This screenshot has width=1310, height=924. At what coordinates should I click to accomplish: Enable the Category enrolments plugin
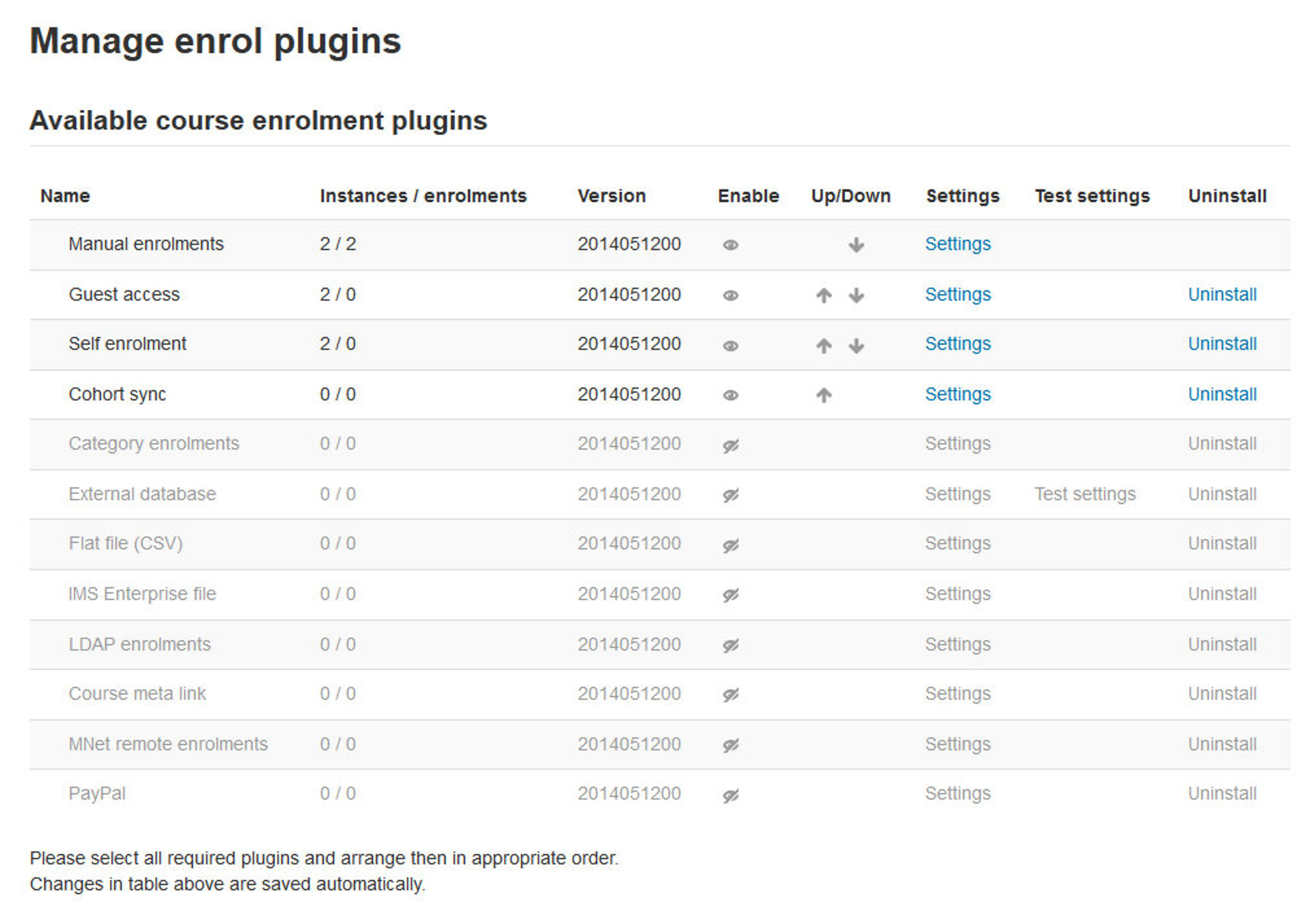coord(730,445)
